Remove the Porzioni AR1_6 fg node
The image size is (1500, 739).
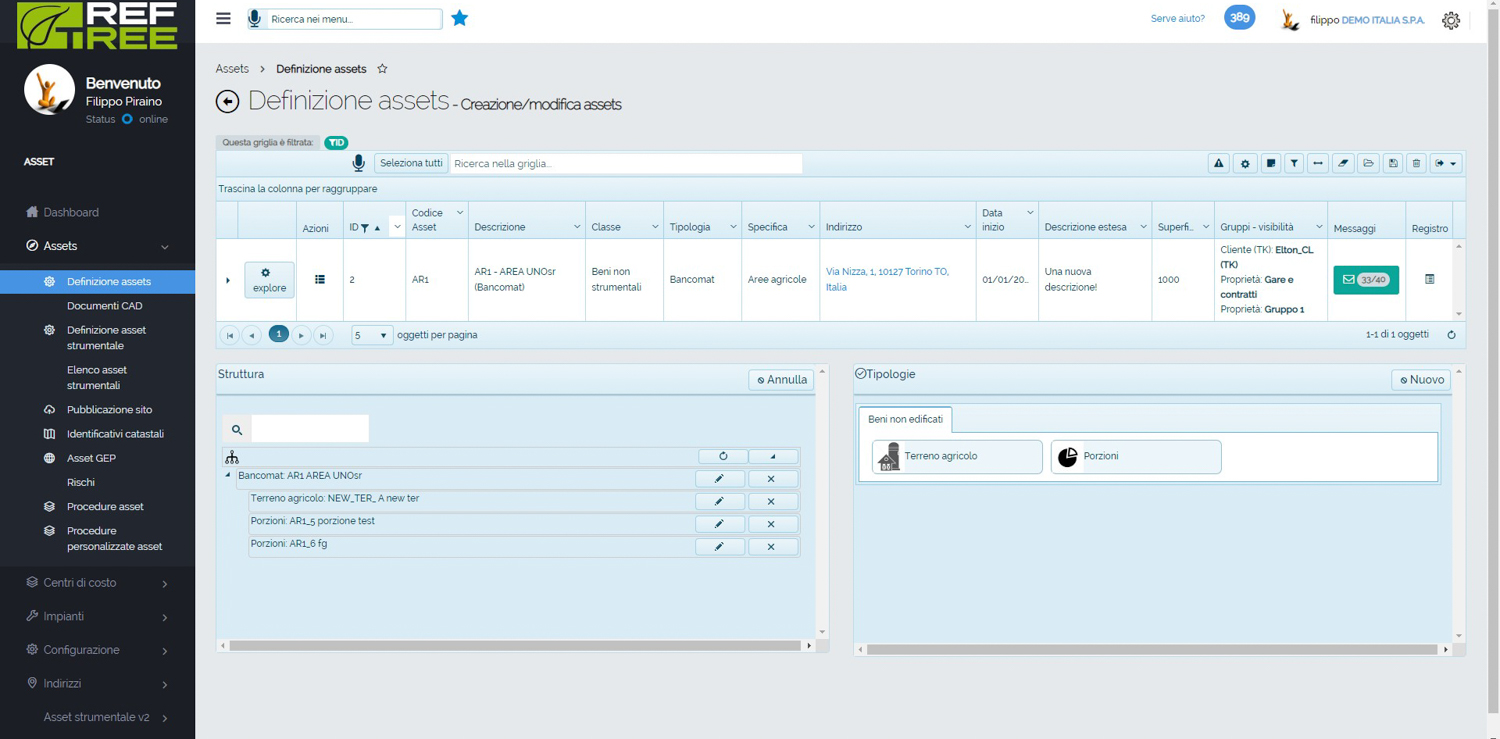[x=771, y=547]
